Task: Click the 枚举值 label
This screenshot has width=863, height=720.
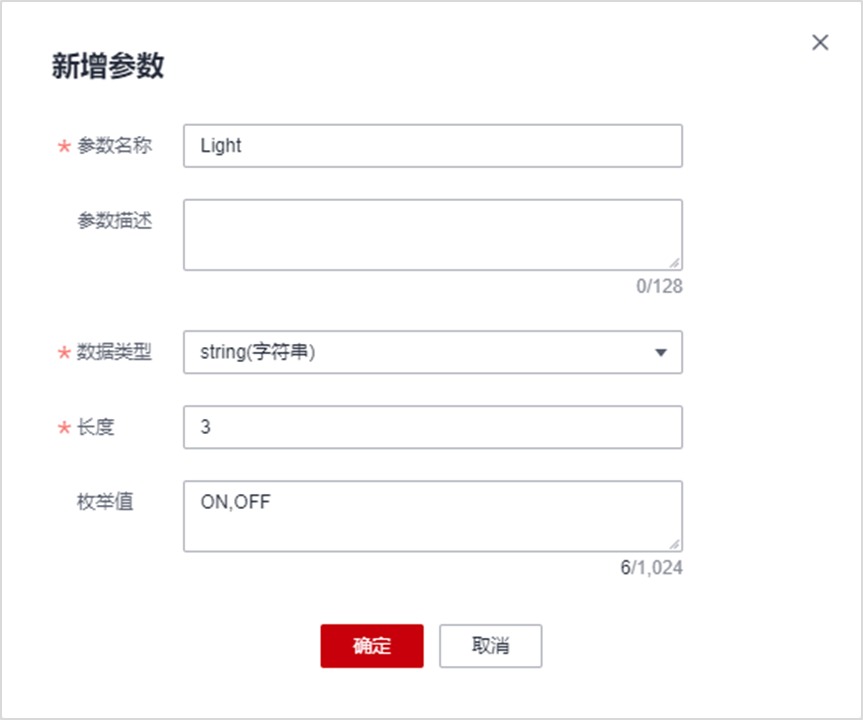Action: point(105,502)
